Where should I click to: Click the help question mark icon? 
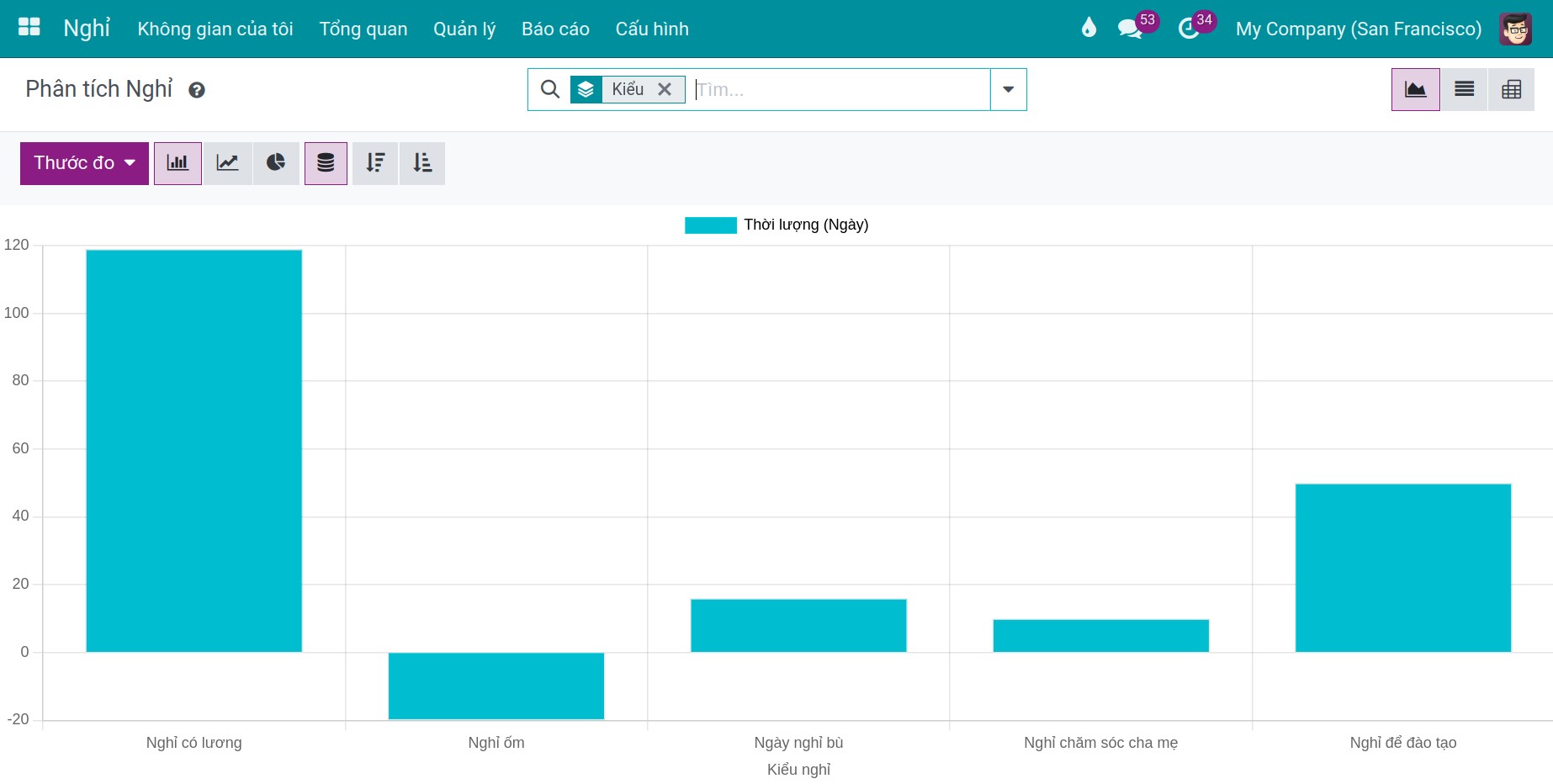[197, 90]
